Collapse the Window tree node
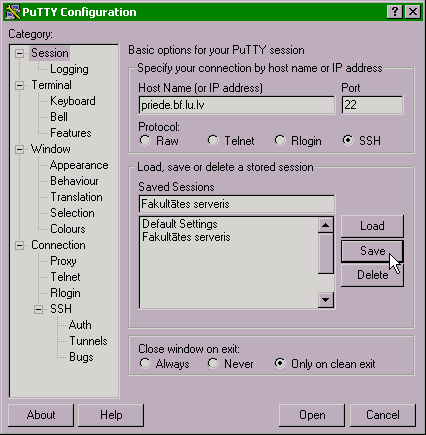Image resolution: width=426 pixels, height=435 pixels. 19,149
